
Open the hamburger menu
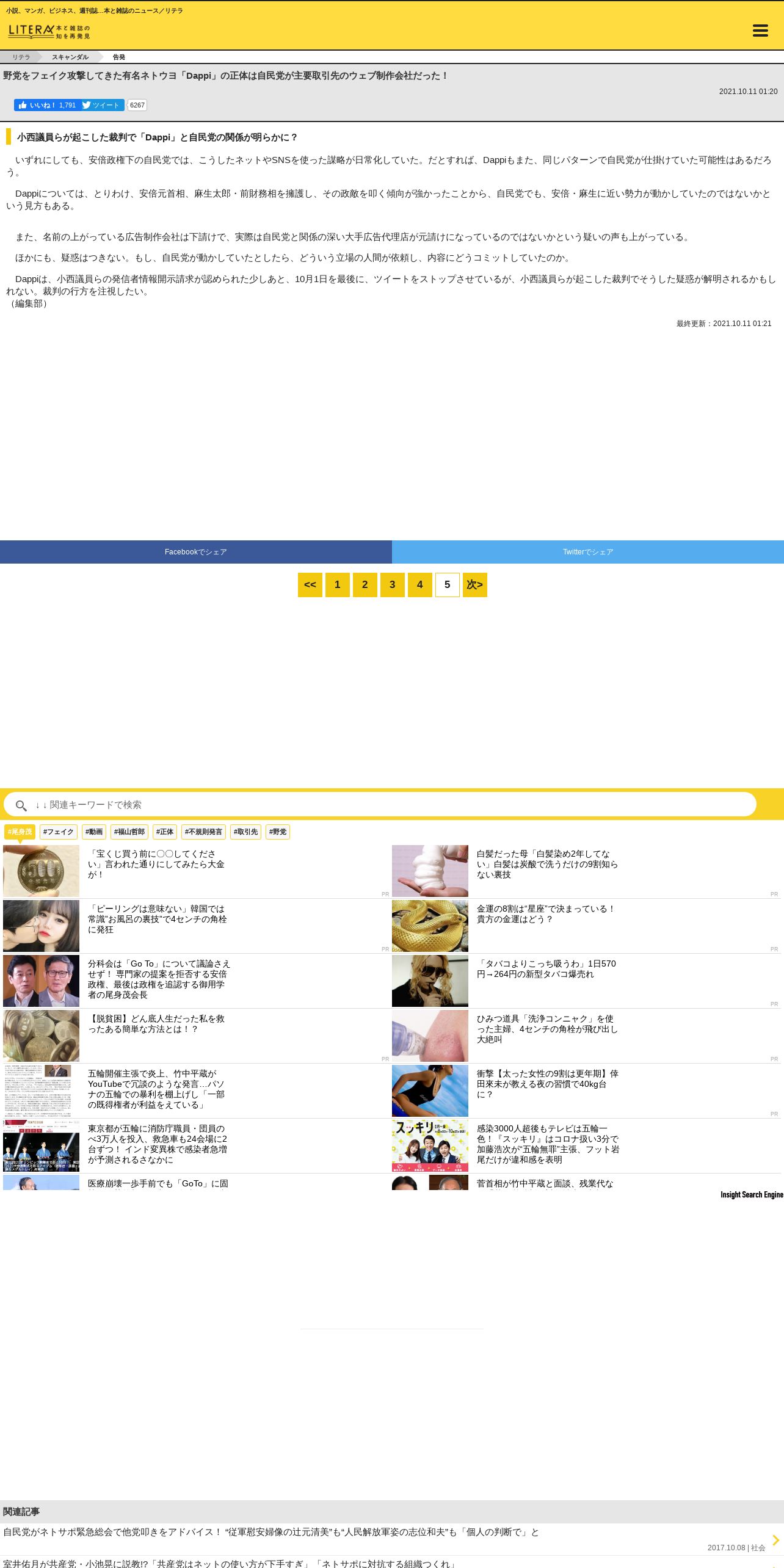[x=760, y=31]
